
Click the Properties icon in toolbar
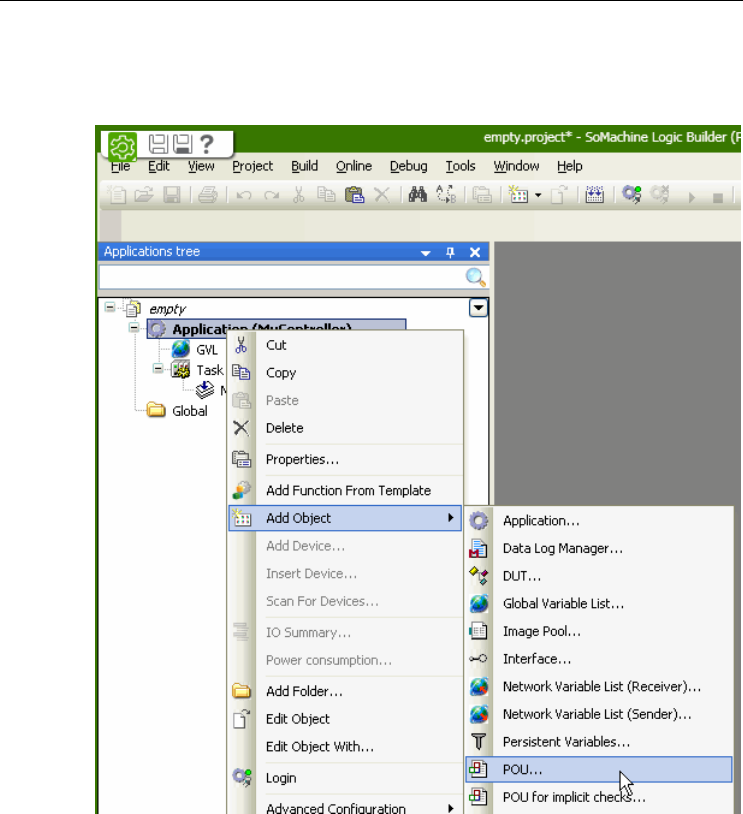pos(482,195)
